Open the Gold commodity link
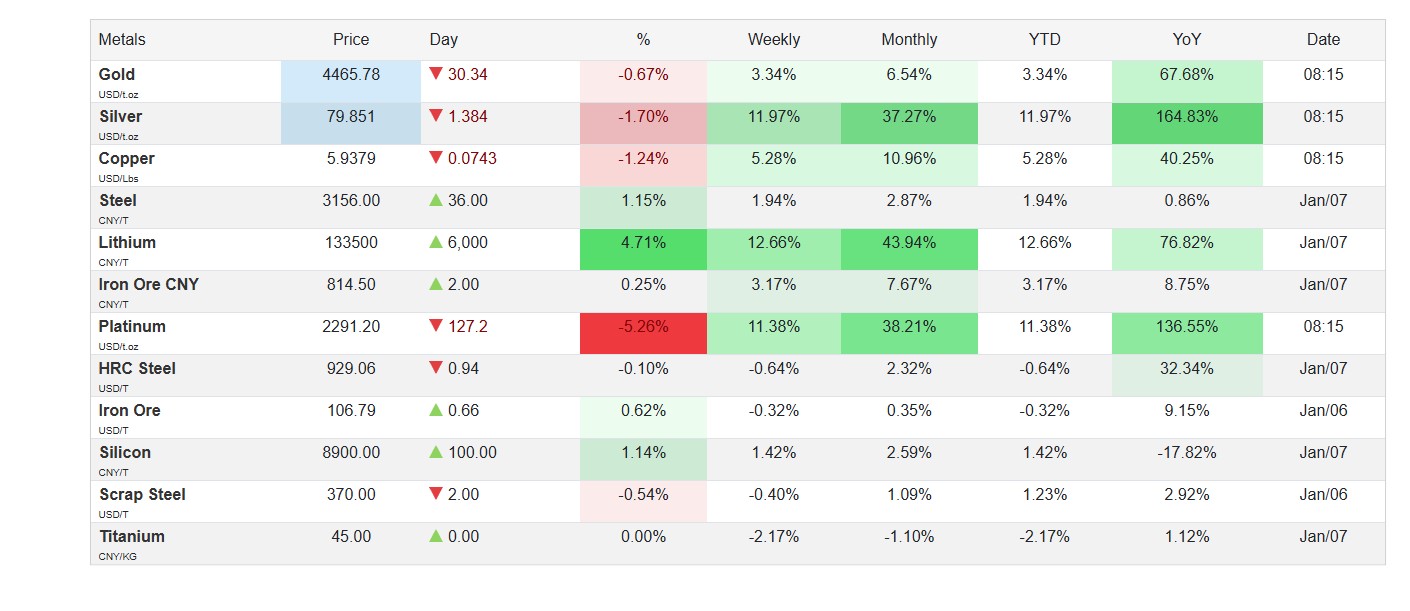The width and height of the screenshot is (1410, 611). tap(117, 74)
